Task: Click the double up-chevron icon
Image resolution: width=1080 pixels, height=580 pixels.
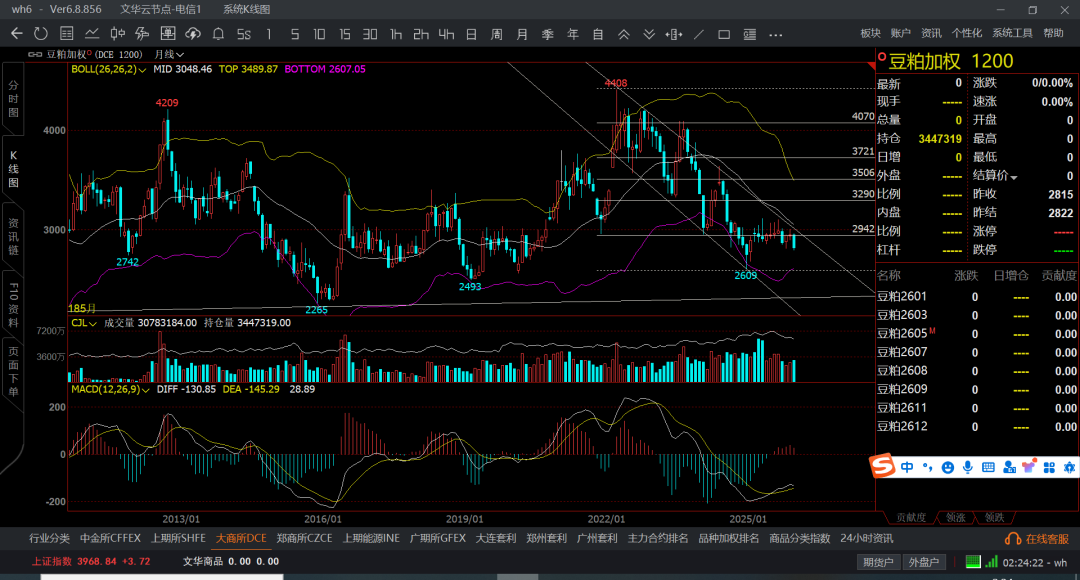Action: pos(623,34)
